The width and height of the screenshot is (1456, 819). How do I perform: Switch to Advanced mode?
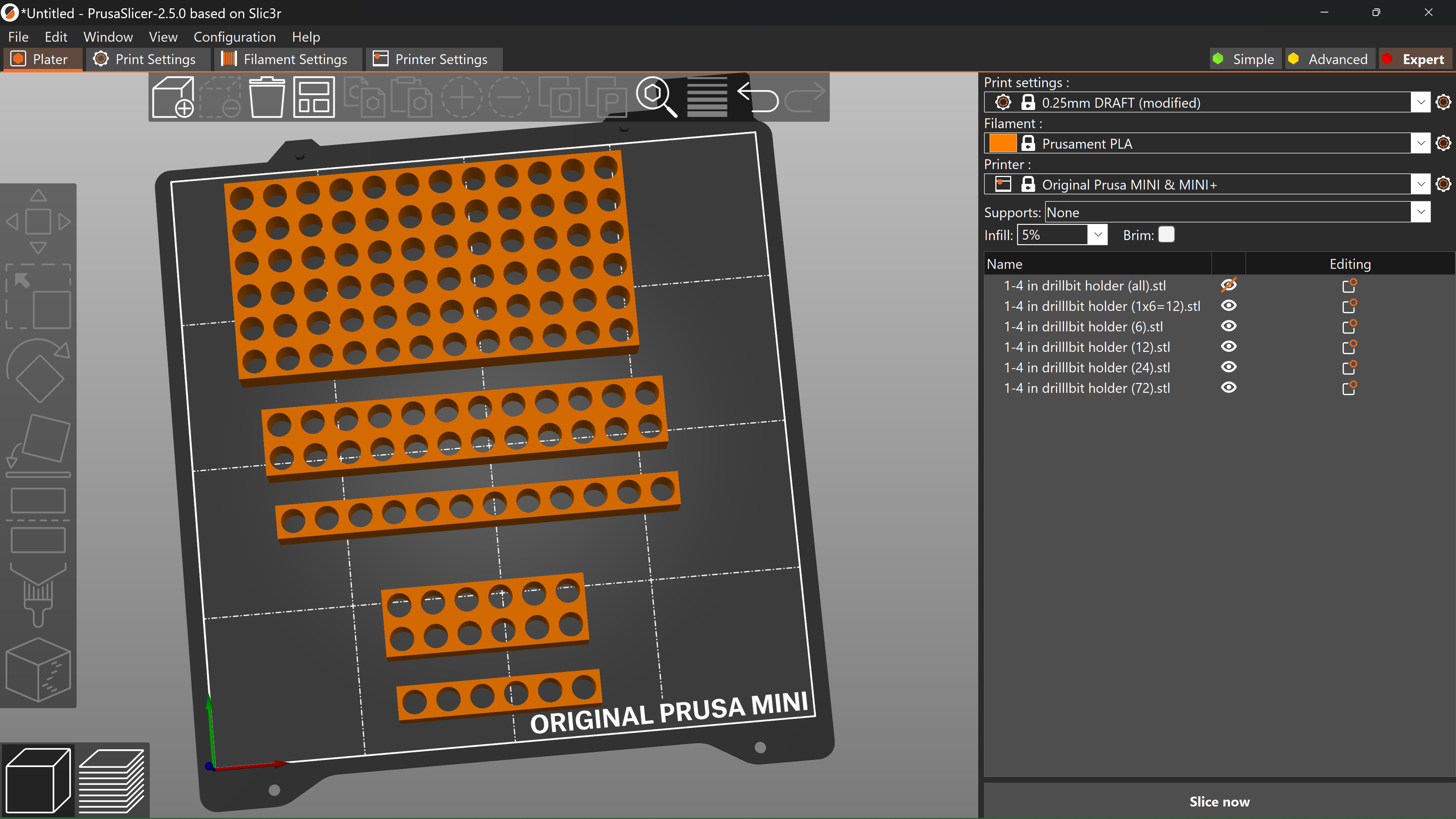click(1329, 59)
